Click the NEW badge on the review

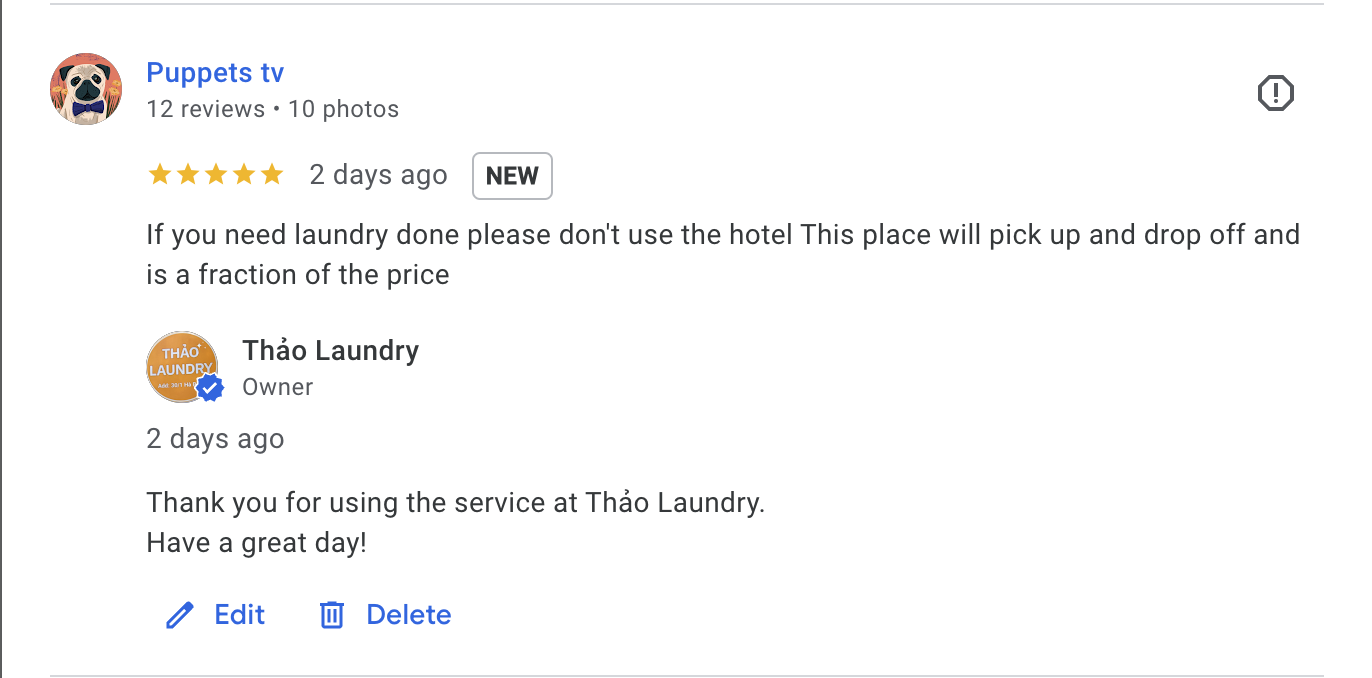point(512,175)
